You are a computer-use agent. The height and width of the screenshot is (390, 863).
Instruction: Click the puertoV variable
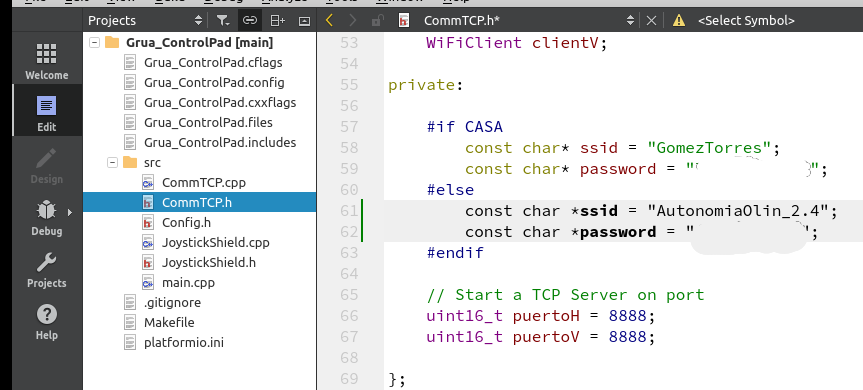(x=546, y=337)
